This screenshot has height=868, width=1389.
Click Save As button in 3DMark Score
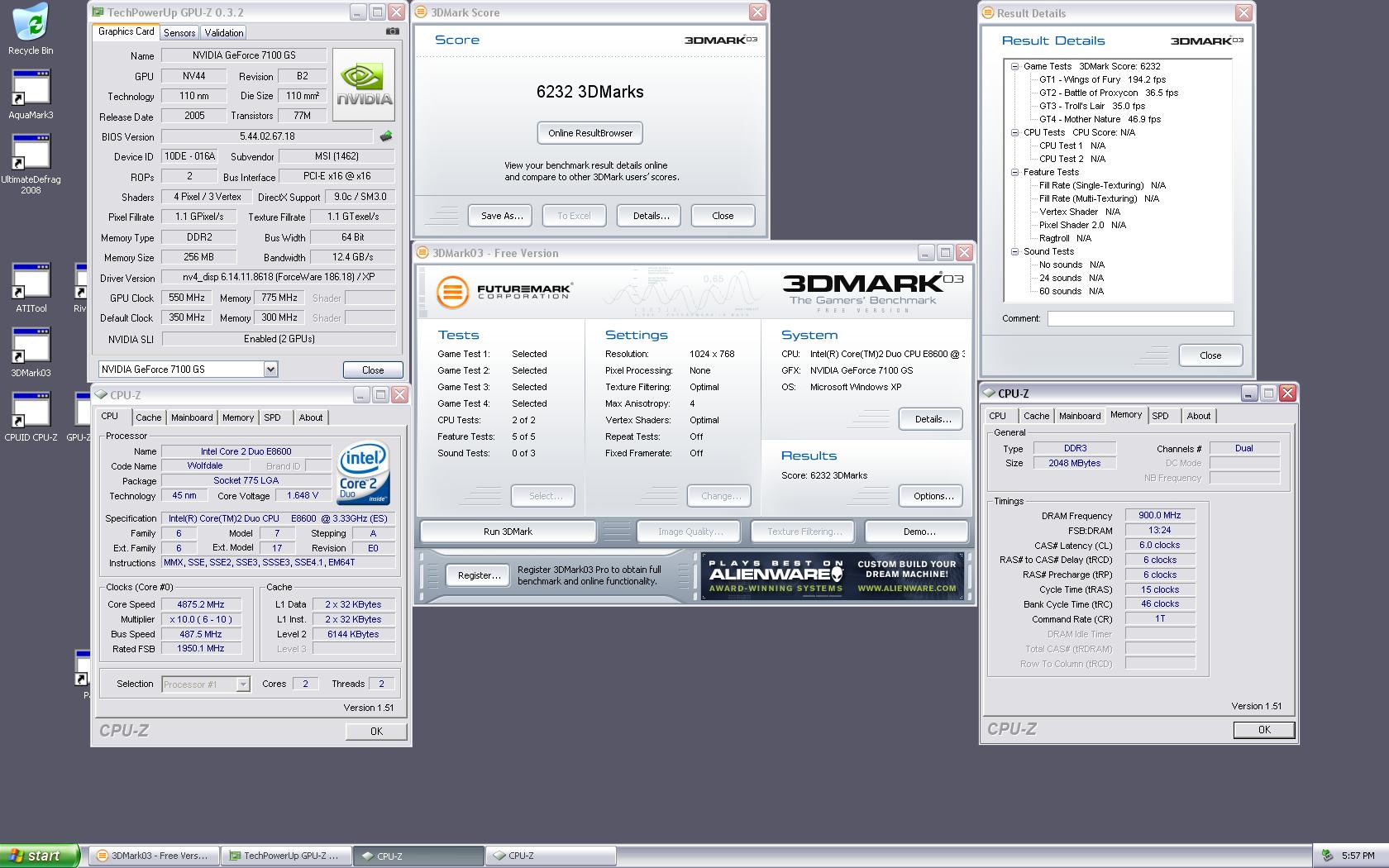502,216
